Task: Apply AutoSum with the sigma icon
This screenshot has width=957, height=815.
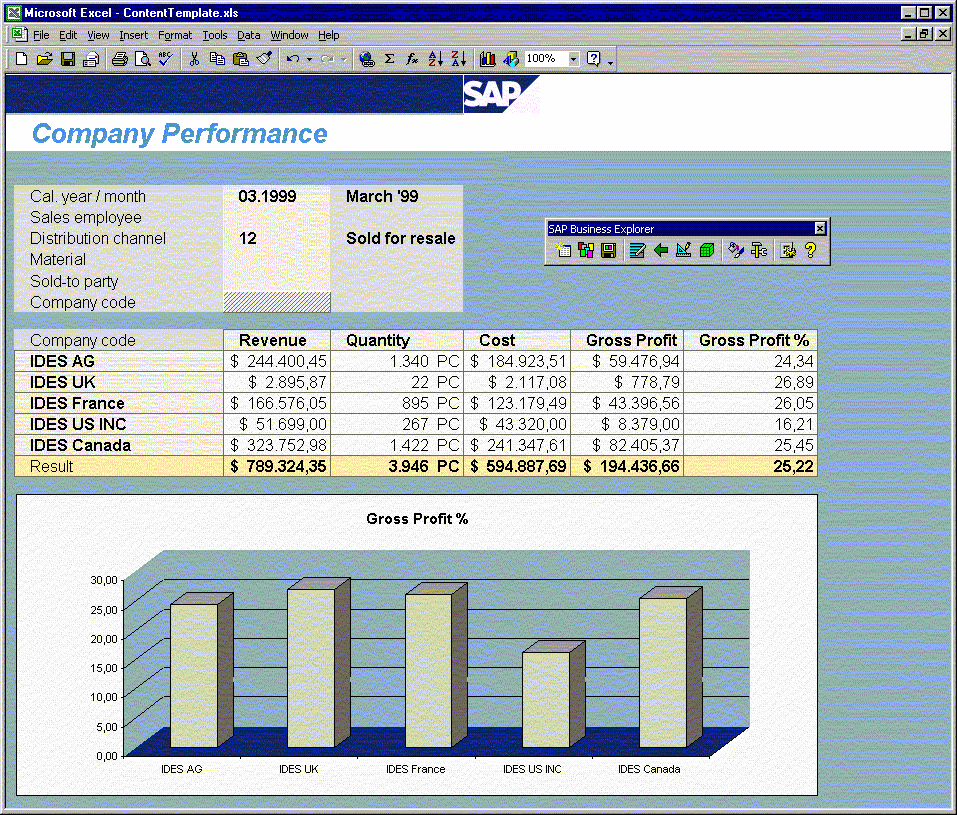Action: click(389, 59)
